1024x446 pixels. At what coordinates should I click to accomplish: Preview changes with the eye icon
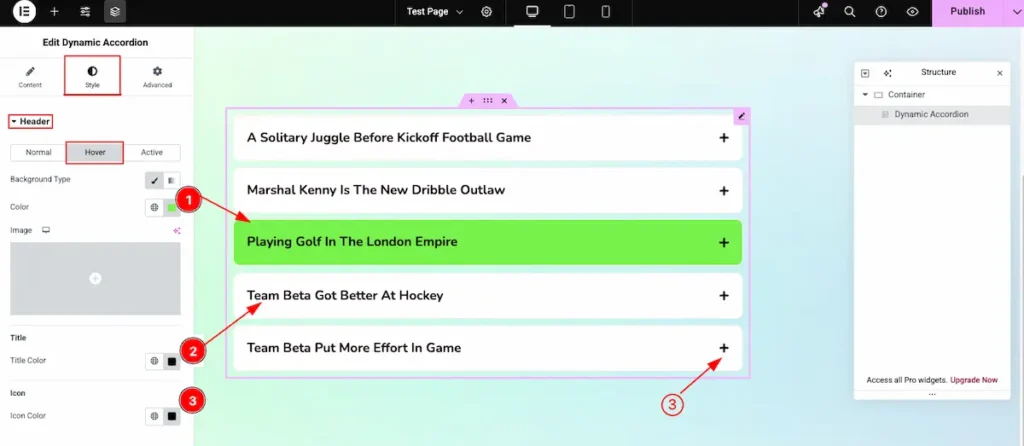[x=912, y=12]
